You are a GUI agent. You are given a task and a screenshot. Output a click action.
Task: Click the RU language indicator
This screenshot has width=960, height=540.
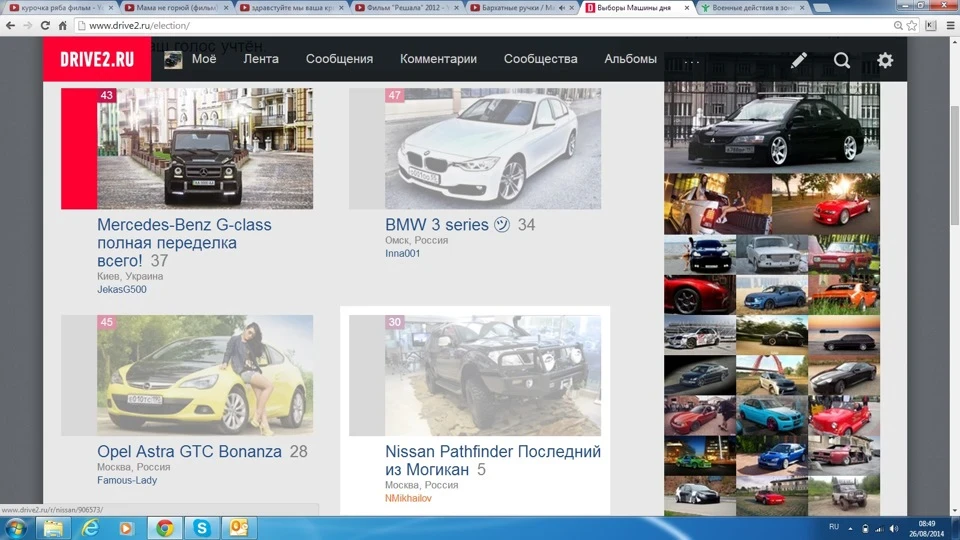[x=834, y=527]
